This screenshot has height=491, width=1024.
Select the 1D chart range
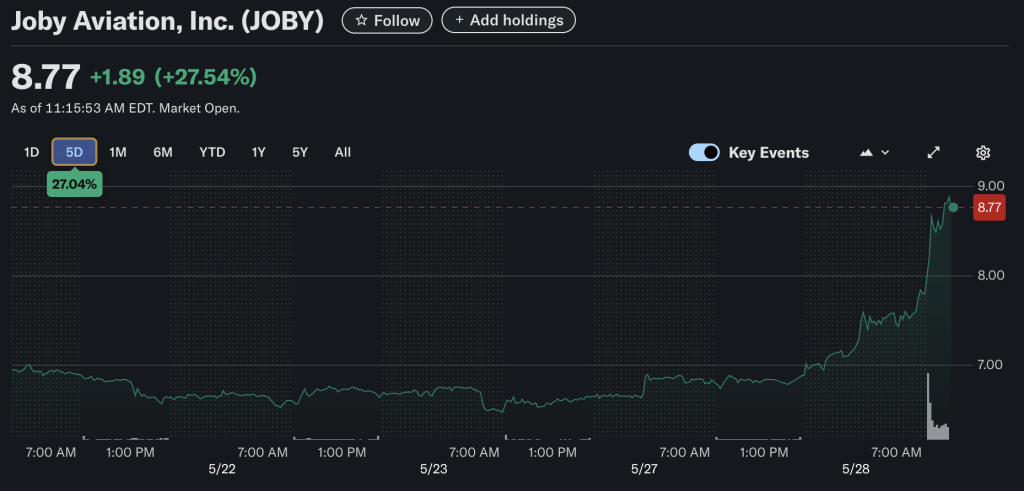click(x=31, y=152)
